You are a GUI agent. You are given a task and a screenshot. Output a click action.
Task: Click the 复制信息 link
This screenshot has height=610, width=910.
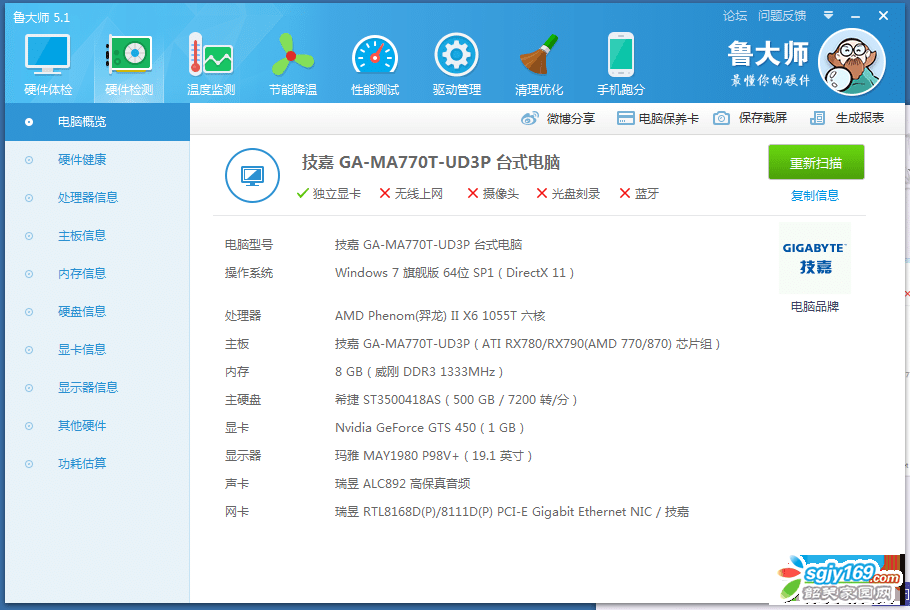coord(815,196)
